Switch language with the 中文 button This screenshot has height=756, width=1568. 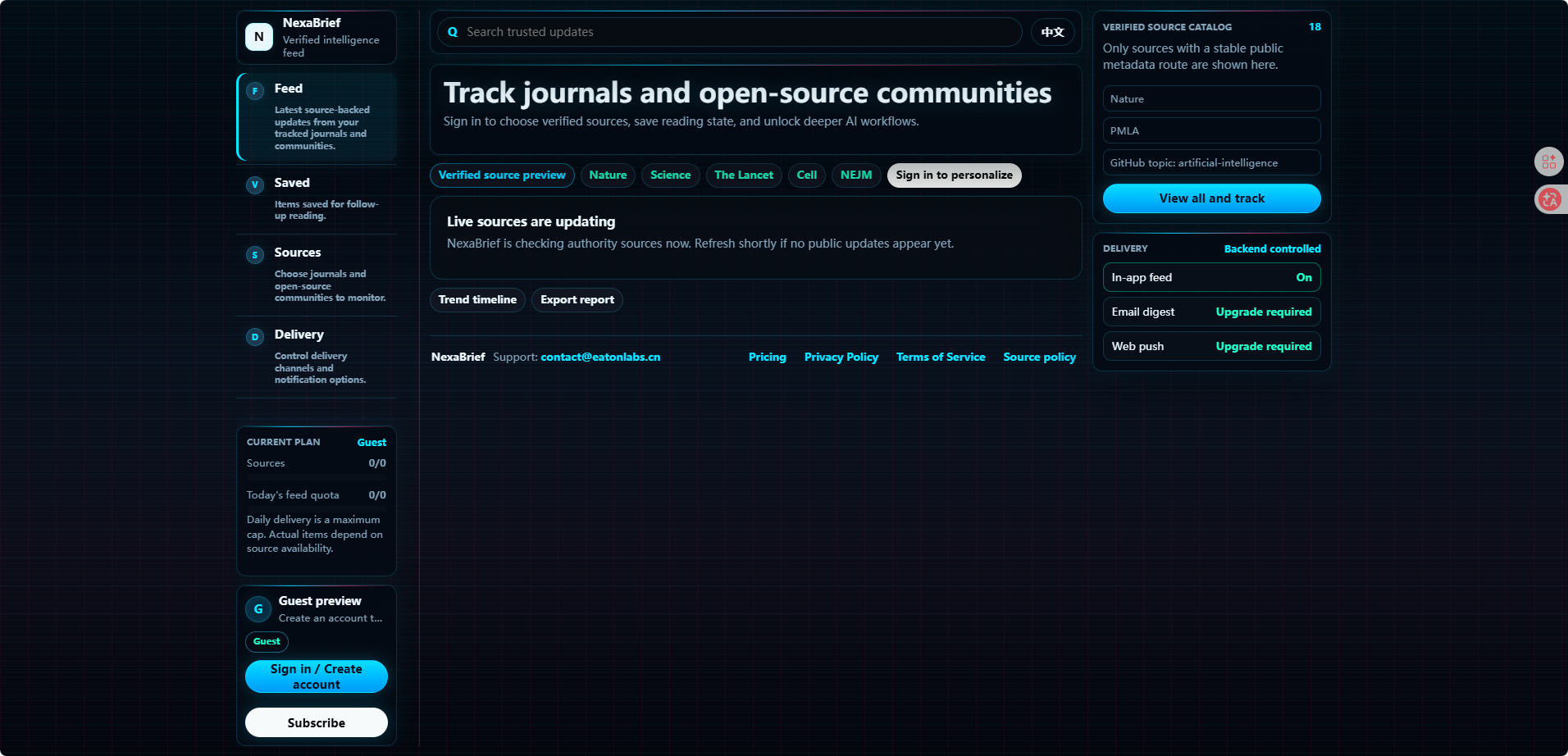click(x=1053, y=32)
